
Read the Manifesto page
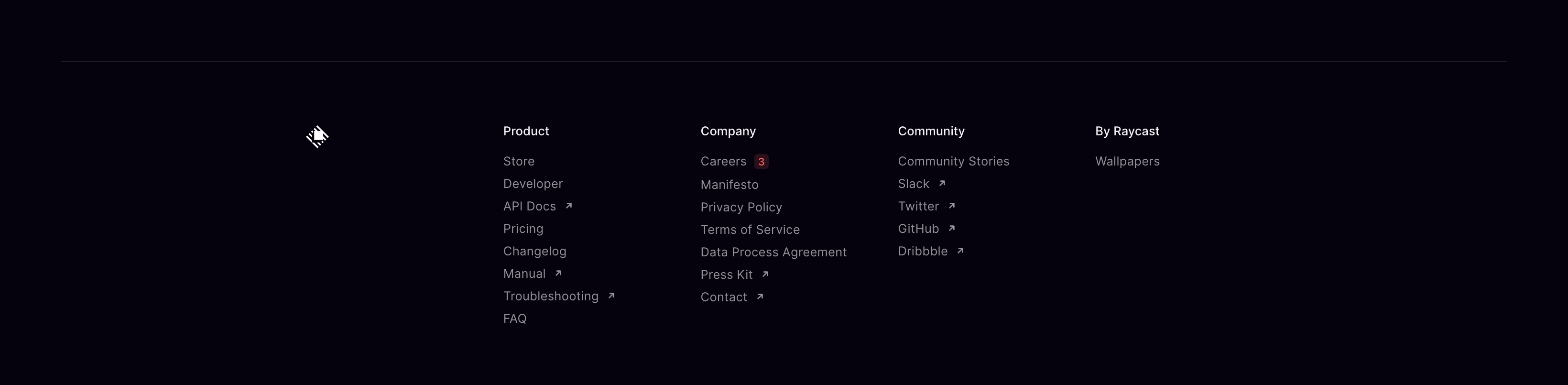(x=729, y=185)
